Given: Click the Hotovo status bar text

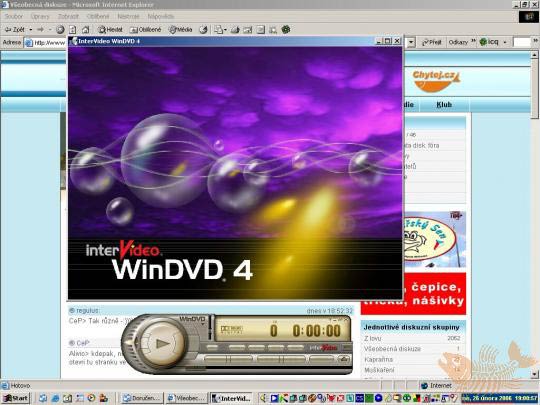Looking at the screenshot, I should [20, 385].
